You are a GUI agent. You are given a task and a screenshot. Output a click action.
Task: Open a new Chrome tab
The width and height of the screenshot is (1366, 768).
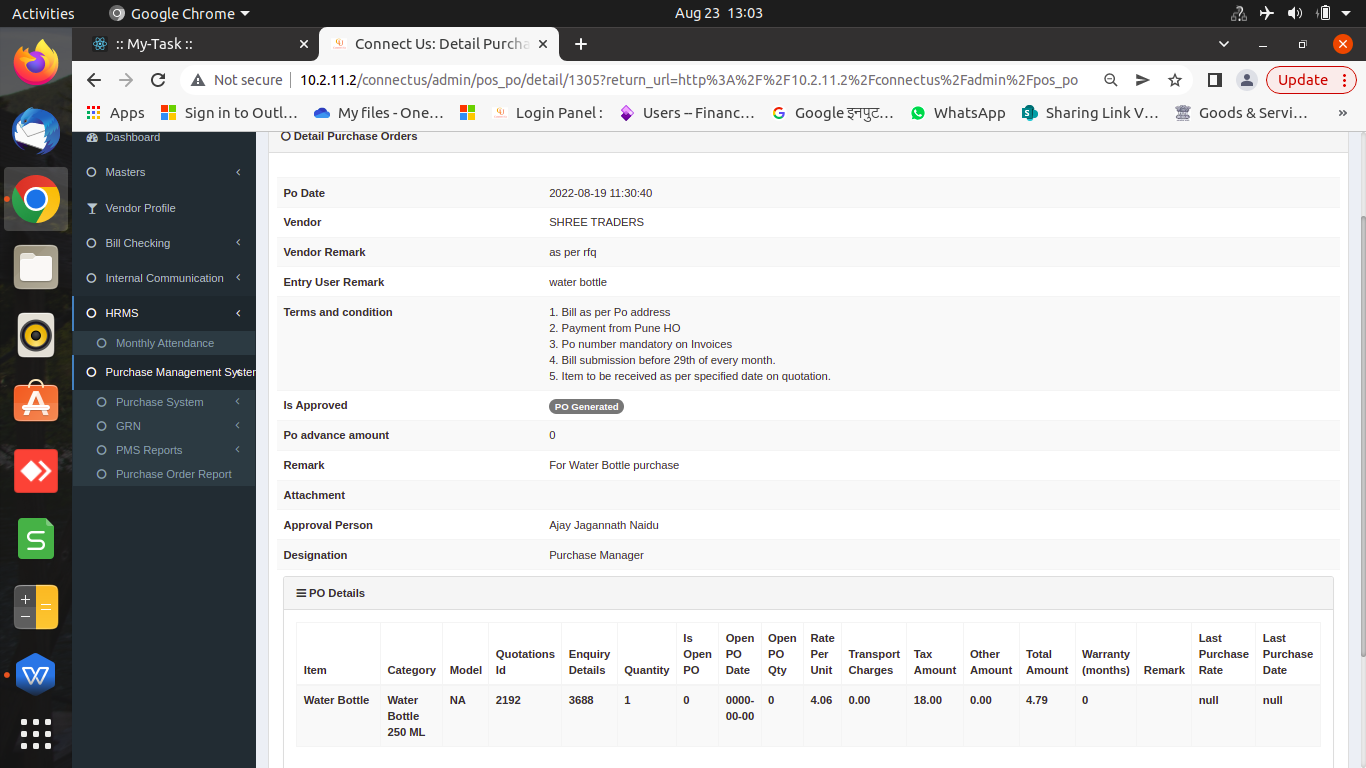pos(580,44)
